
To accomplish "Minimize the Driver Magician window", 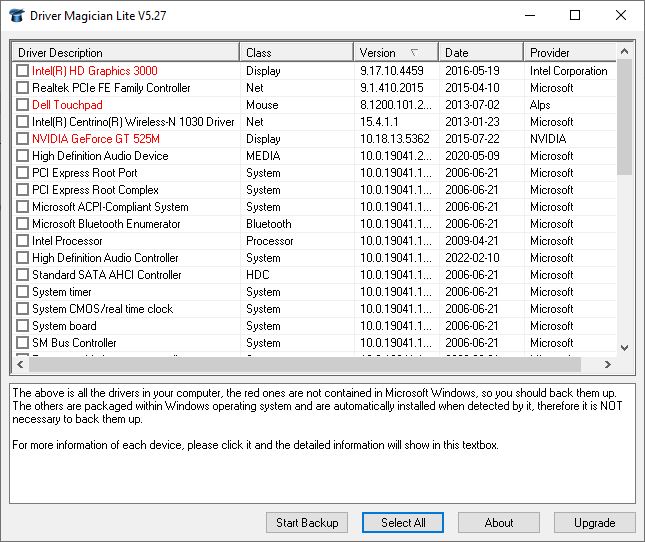I will tap(530, 16).
